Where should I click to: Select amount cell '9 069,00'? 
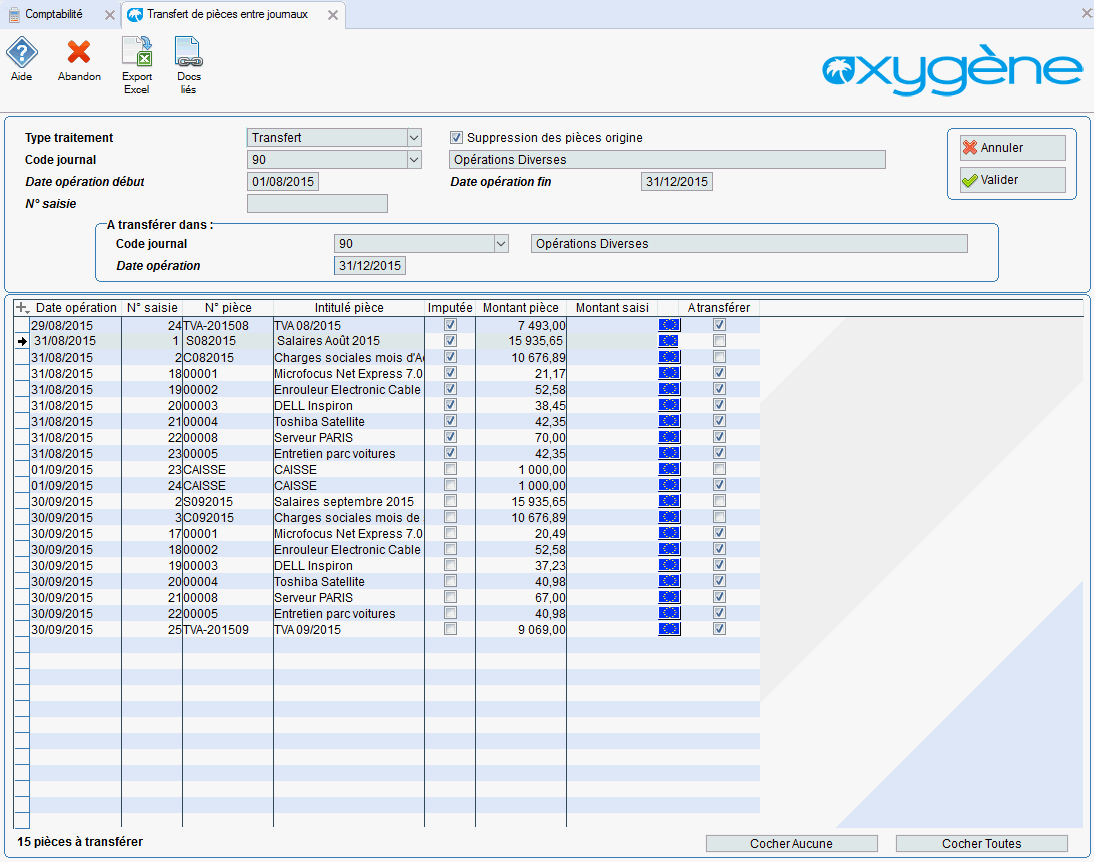[520, 630]
